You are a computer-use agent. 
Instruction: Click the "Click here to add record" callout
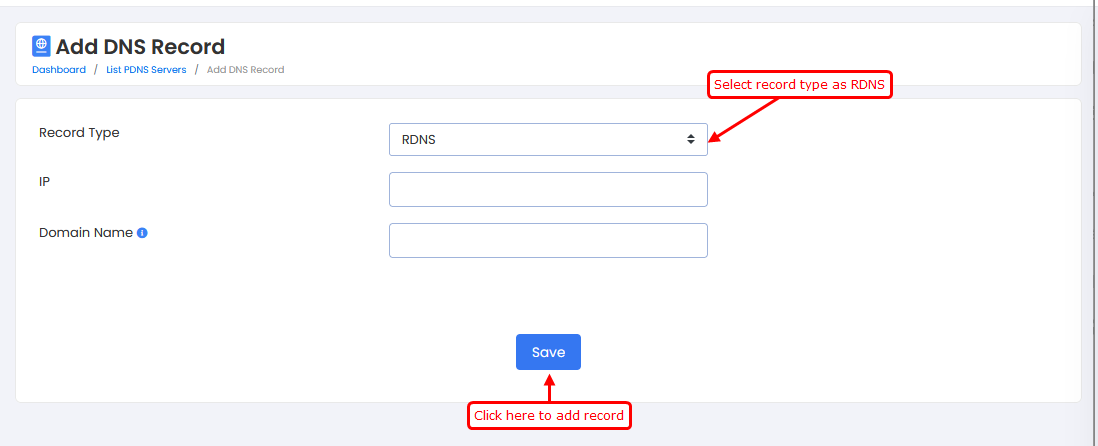549,416
